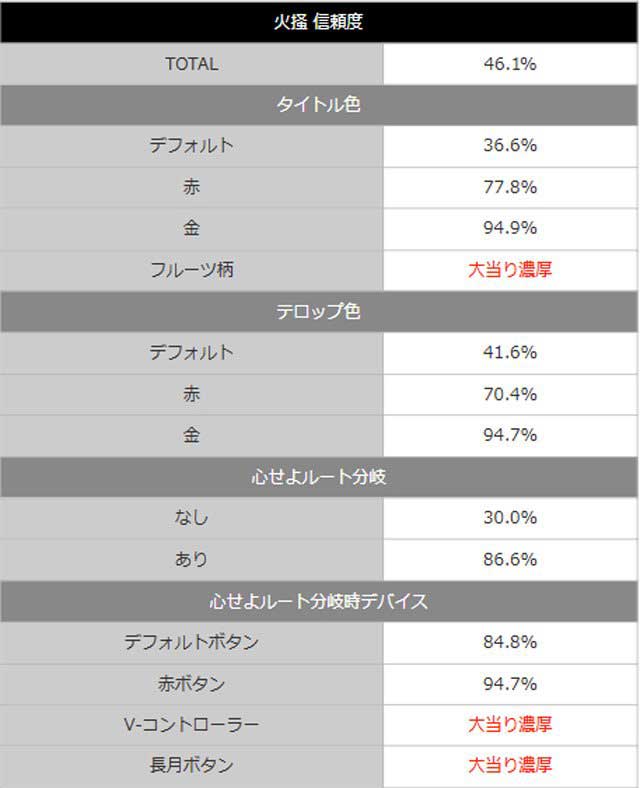Select the TOTAL row label

pyautogui.click(x=191, y=64)
